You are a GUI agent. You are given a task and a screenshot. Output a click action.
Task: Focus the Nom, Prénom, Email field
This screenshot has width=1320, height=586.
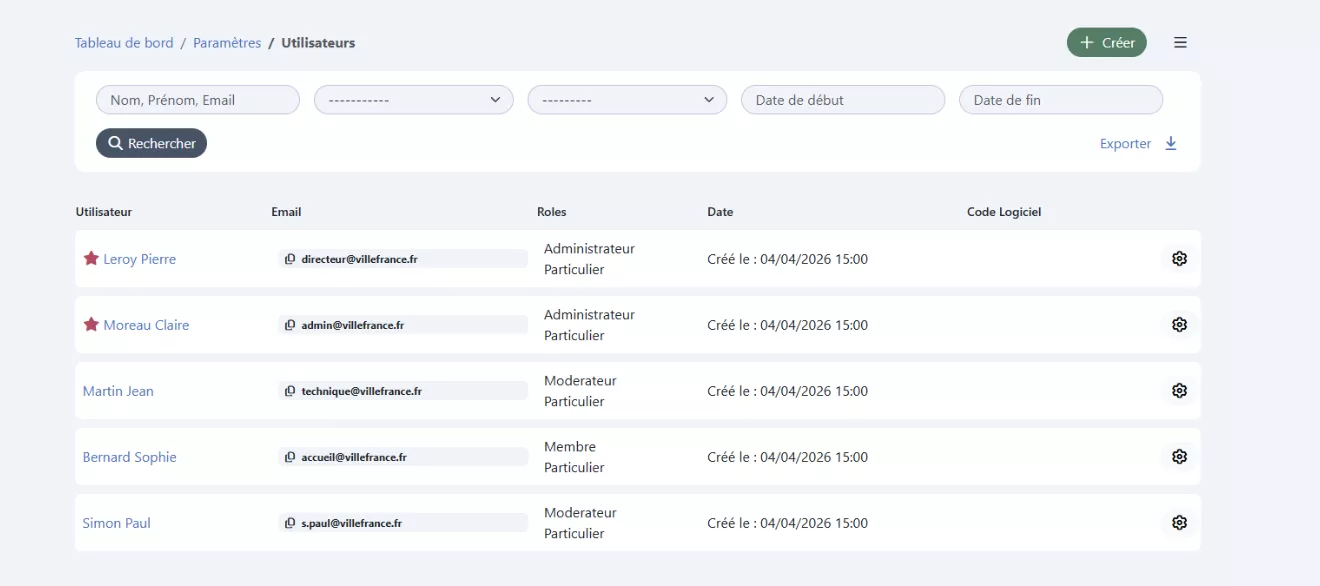click(x=198, y=100)
